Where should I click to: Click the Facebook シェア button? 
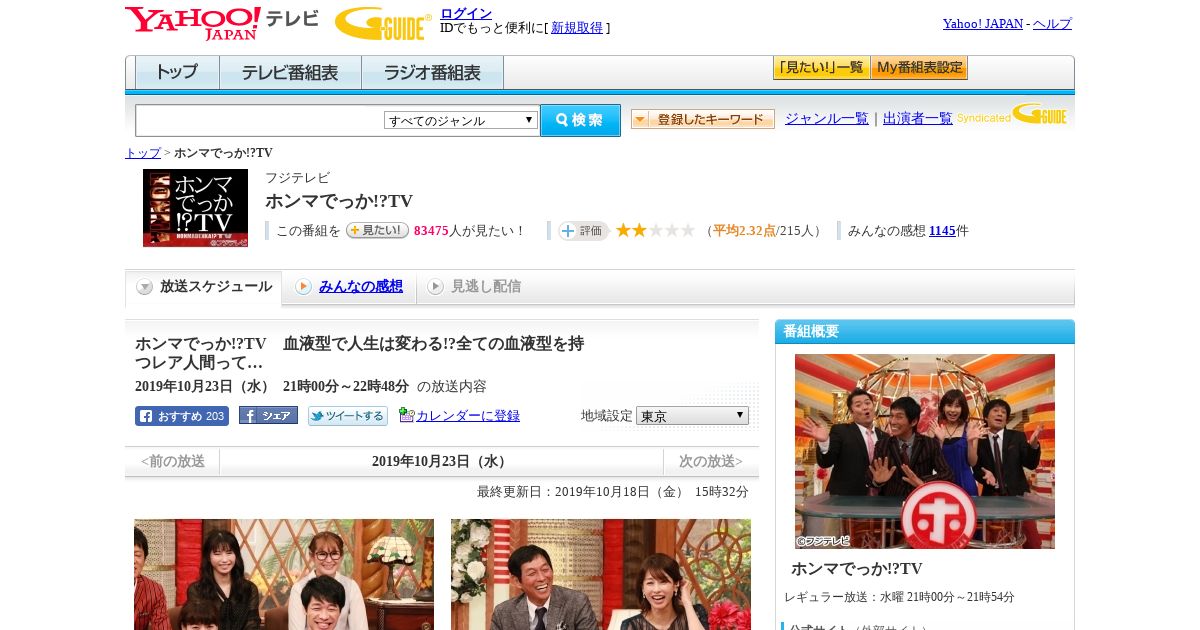point(268,416)
